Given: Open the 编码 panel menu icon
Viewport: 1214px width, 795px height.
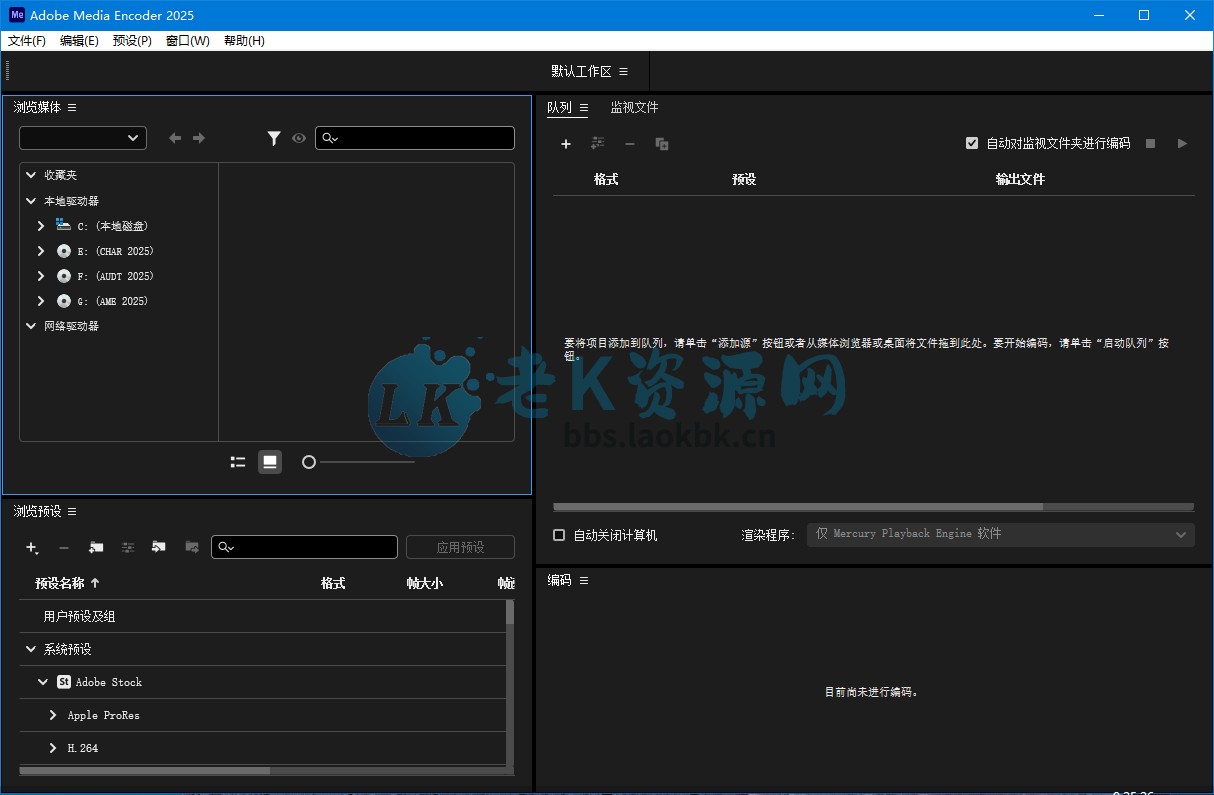Looking at the screenshot, I should 584,580.
